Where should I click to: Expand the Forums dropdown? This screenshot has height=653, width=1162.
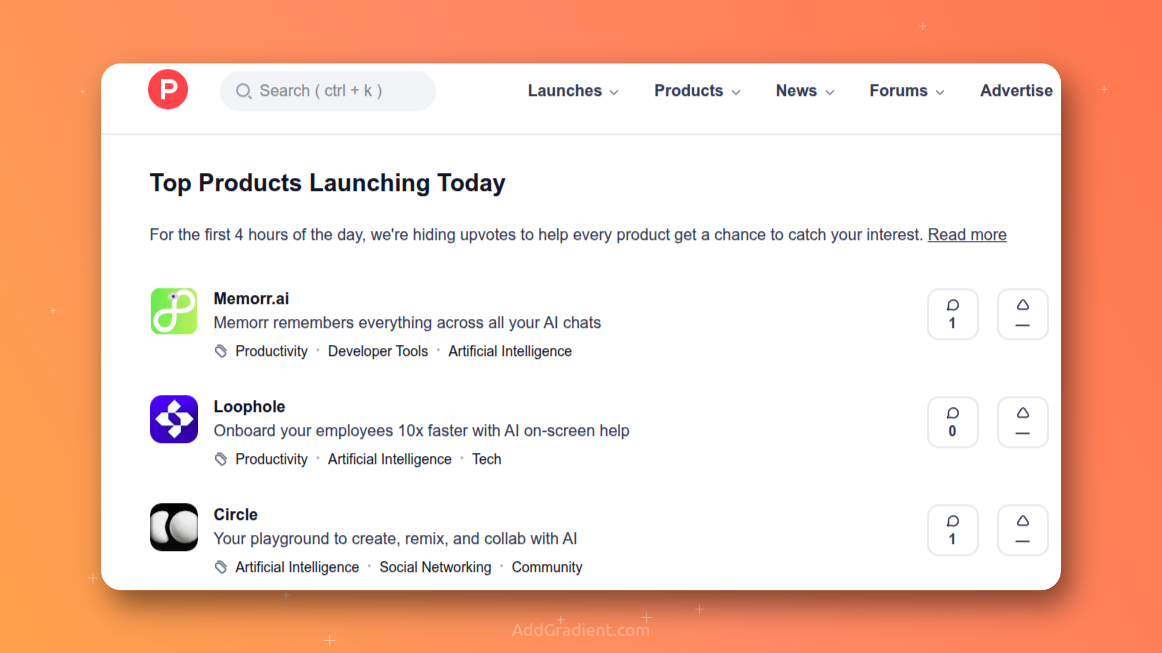point(905,91)
